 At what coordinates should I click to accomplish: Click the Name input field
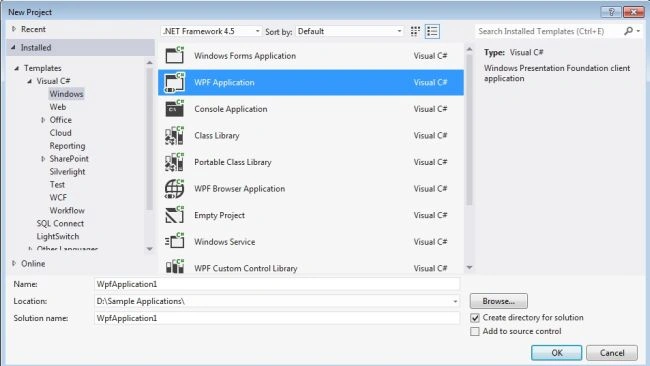[x=277, y=284]
